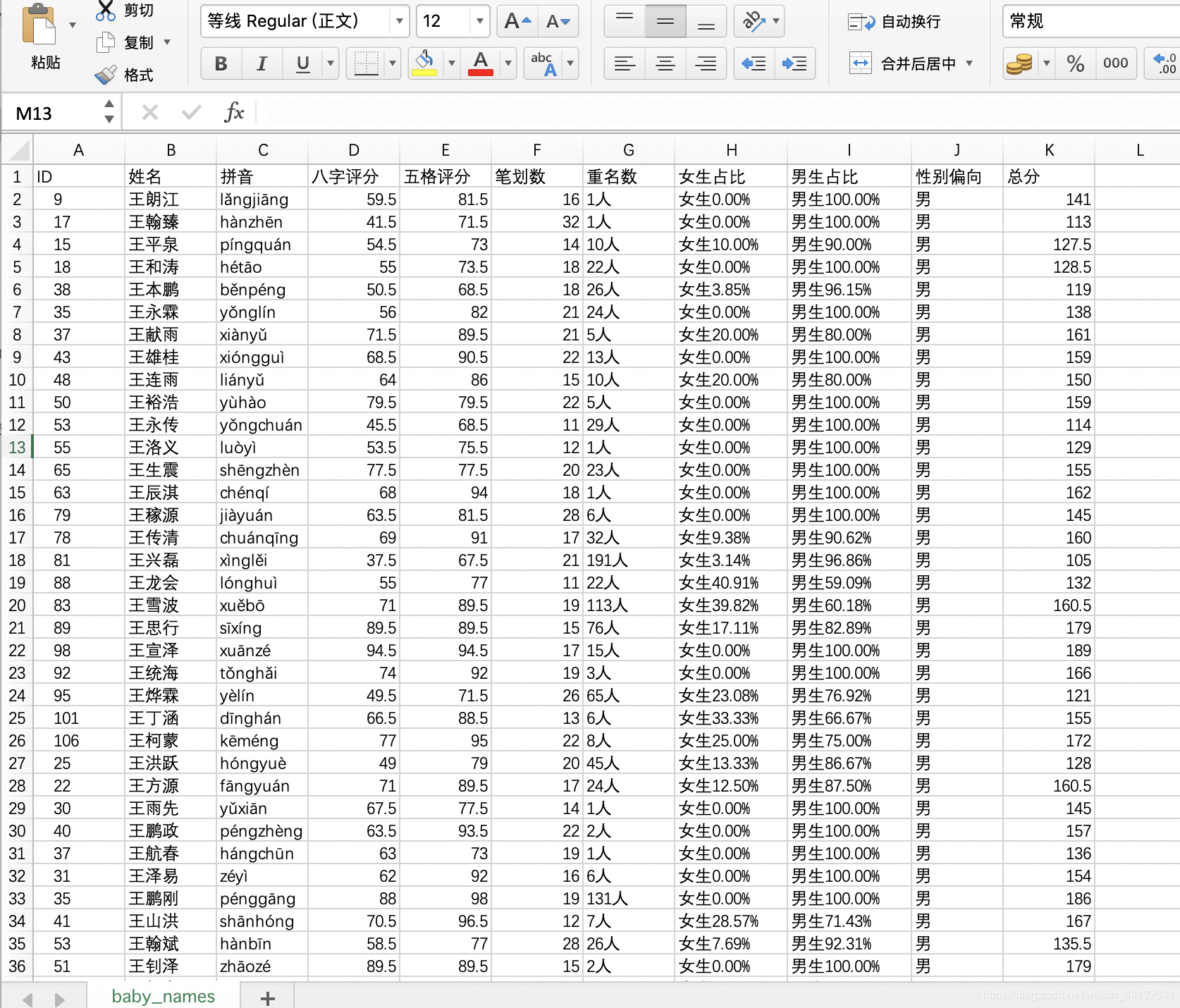The image size is (1180, 1008).
Task: Click the Insert Function fx icon
Action: [235, 112]
